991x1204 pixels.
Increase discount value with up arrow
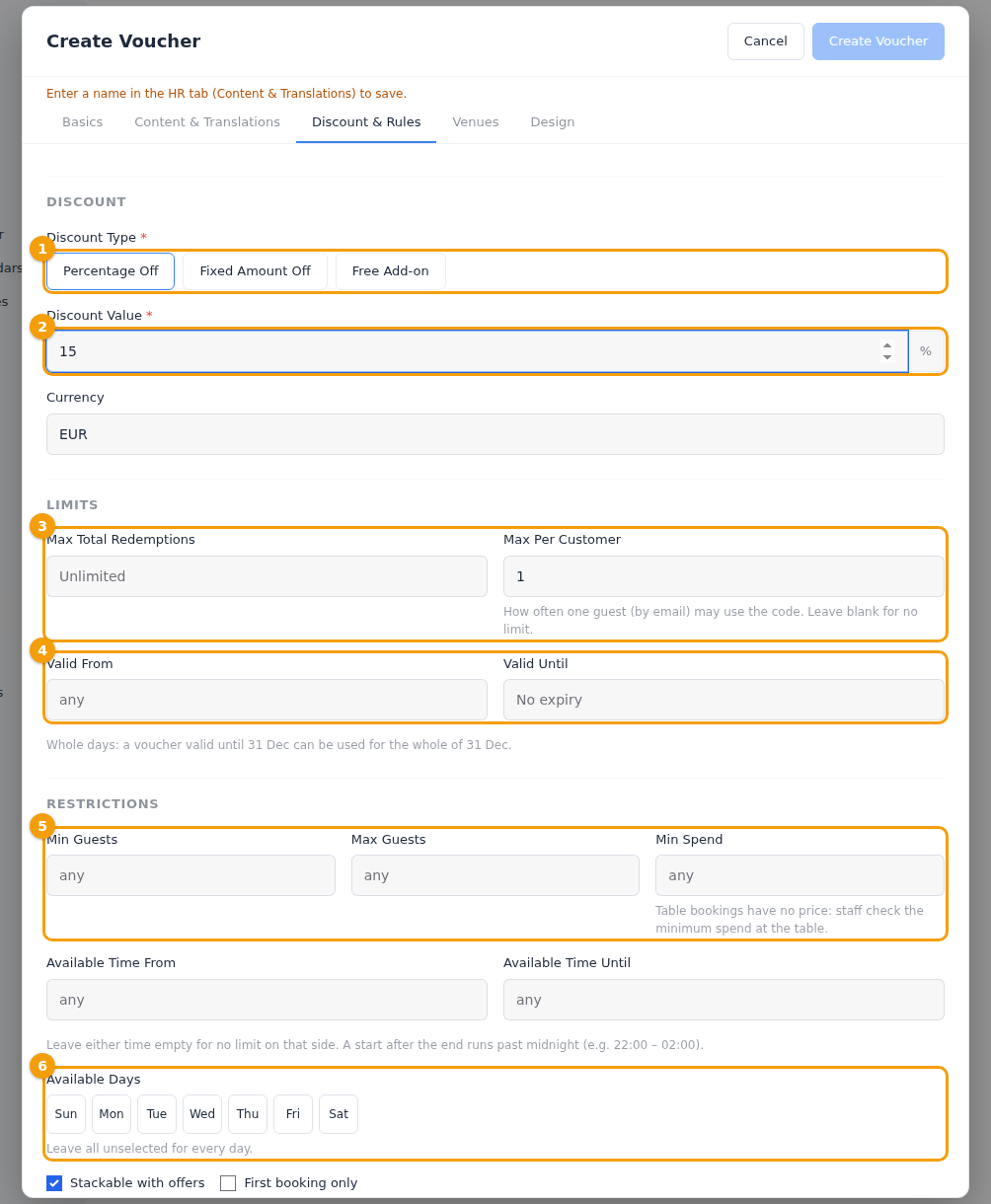point(887,345)
